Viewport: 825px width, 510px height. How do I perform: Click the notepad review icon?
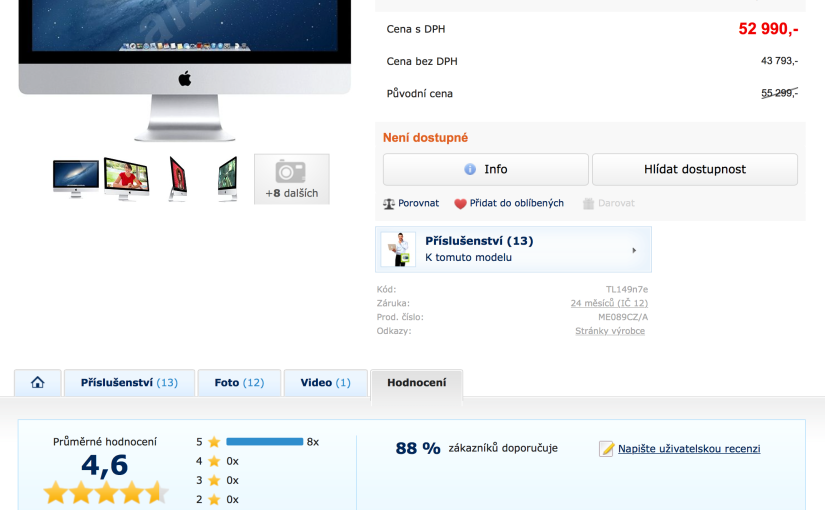(606, 449)
